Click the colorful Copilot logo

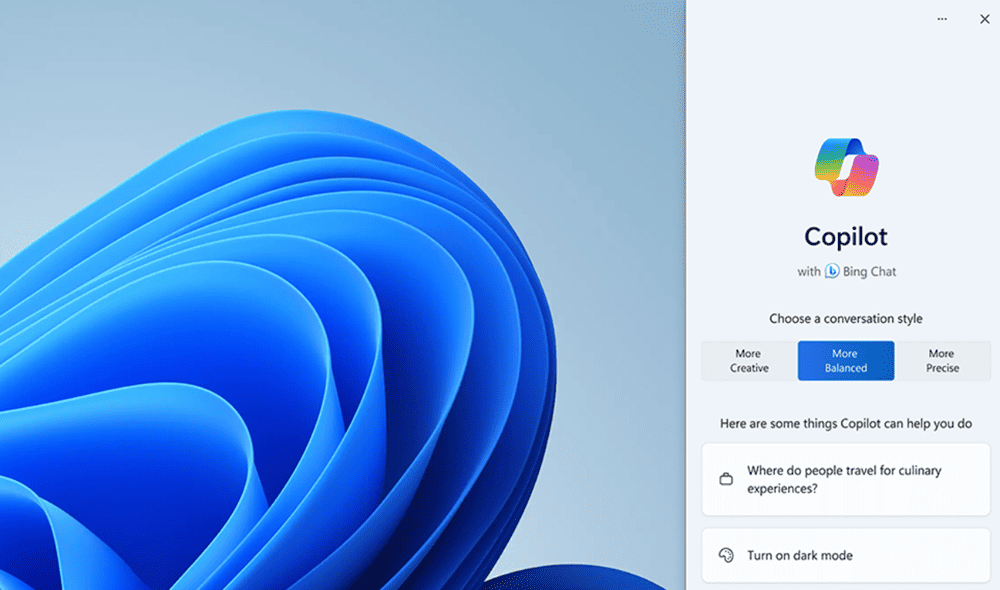846,167
